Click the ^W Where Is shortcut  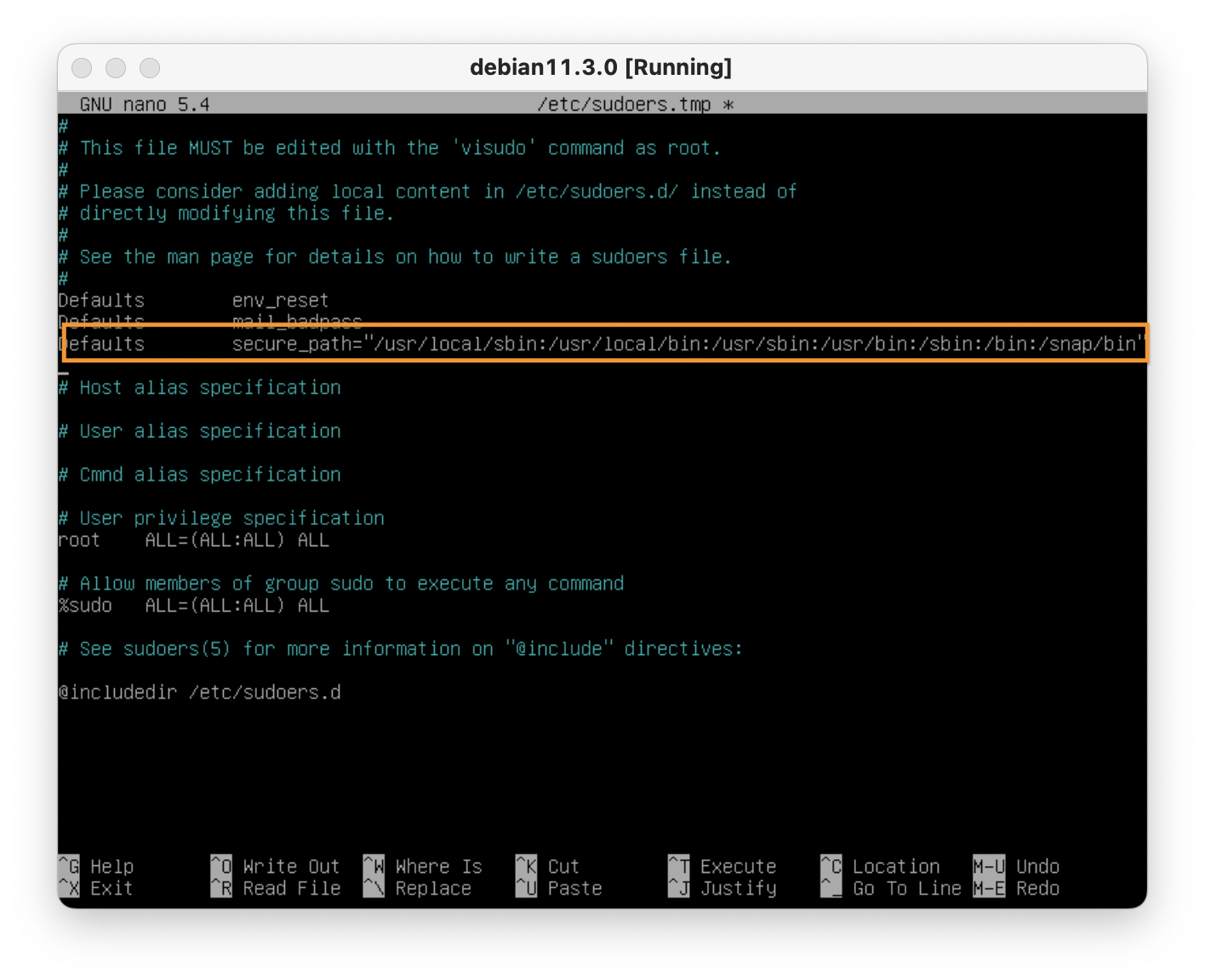point(423,866)
